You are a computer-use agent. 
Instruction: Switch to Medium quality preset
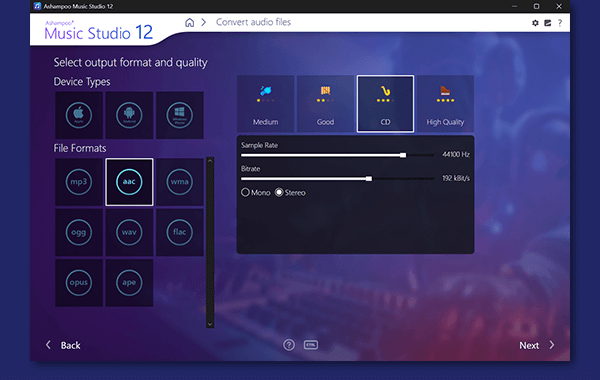(266, 104)
